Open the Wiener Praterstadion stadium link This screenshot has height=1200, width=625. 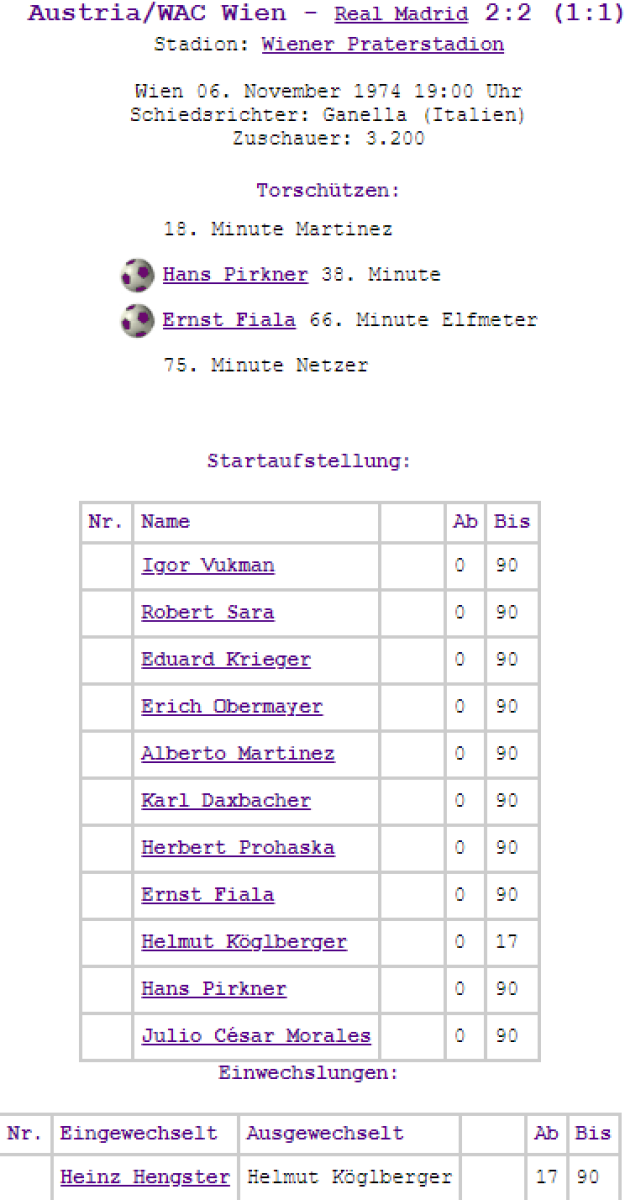pos(382,45)
